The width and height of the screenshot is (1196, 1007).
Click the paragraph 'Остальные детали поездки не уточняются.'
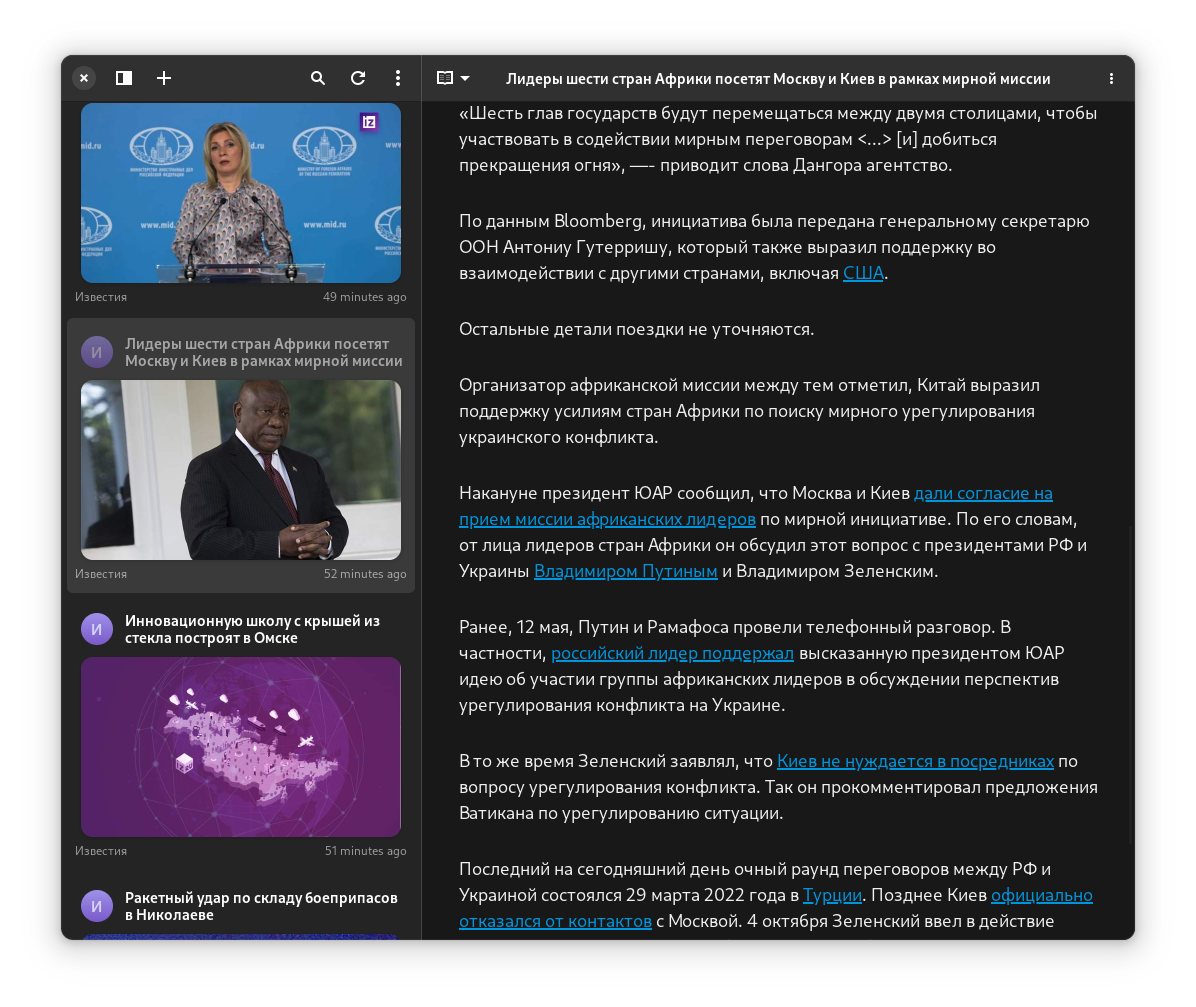(637, 329)
